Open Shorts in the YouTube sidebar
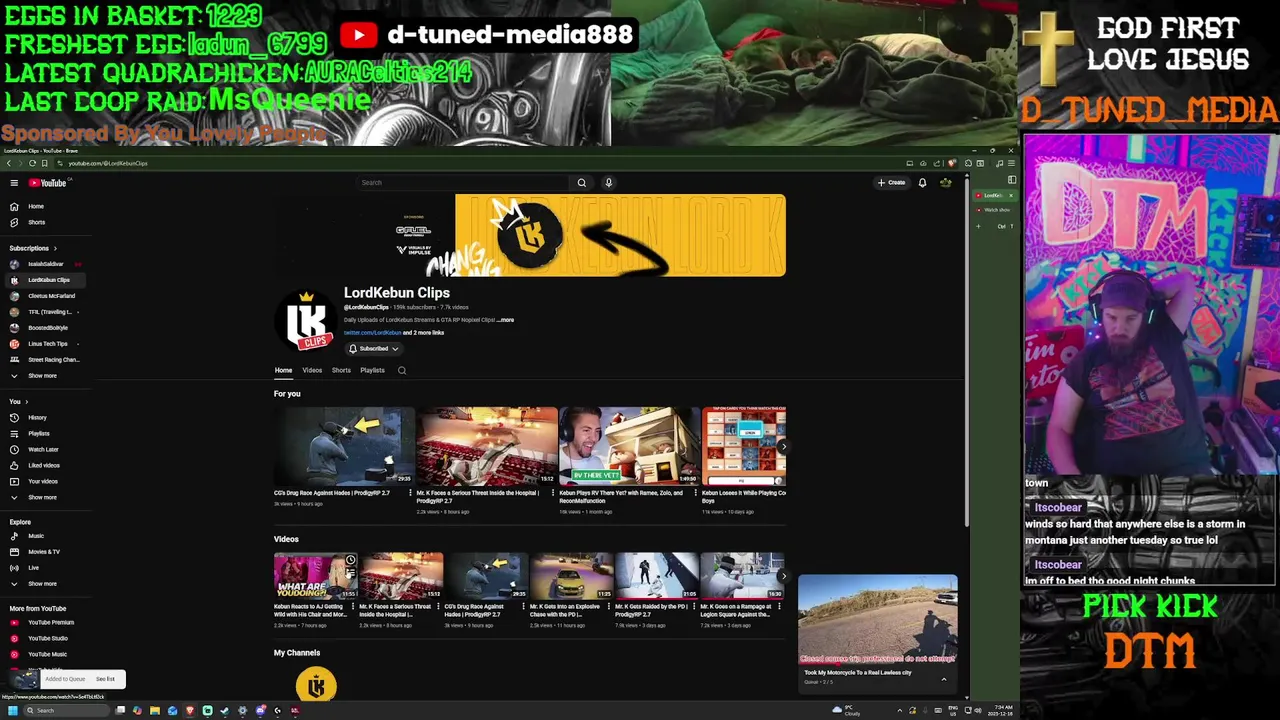 coord(45,222)
